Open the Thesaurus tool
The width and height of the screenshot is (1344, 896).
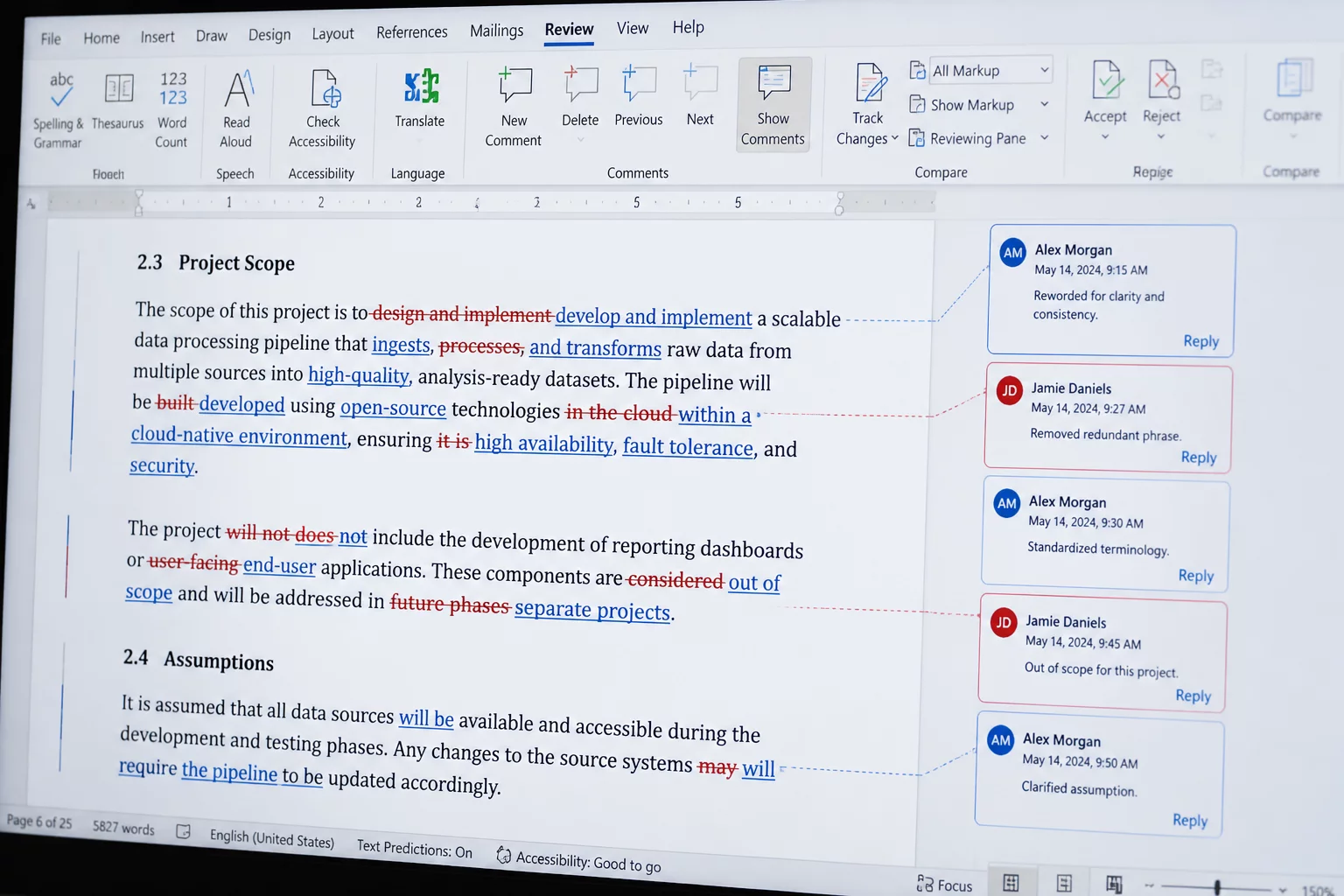click(118, 101)
